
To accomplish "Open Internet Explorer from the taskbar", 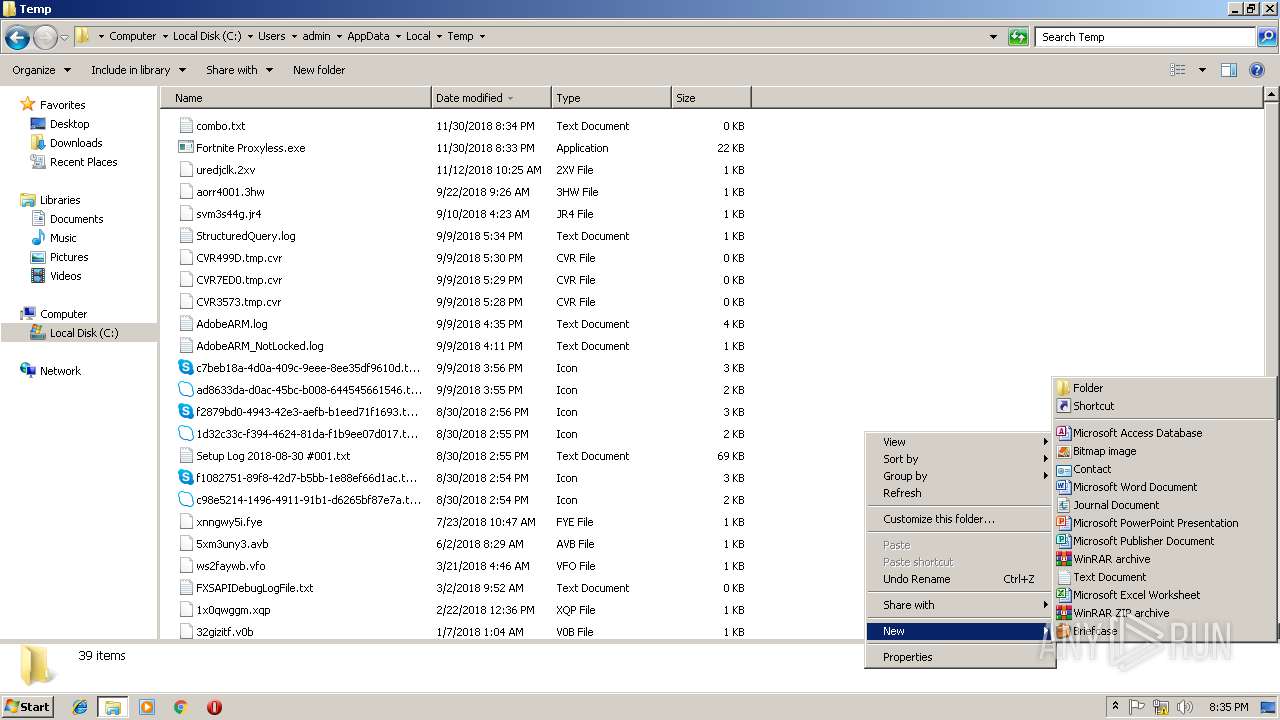I will (80, 707).
